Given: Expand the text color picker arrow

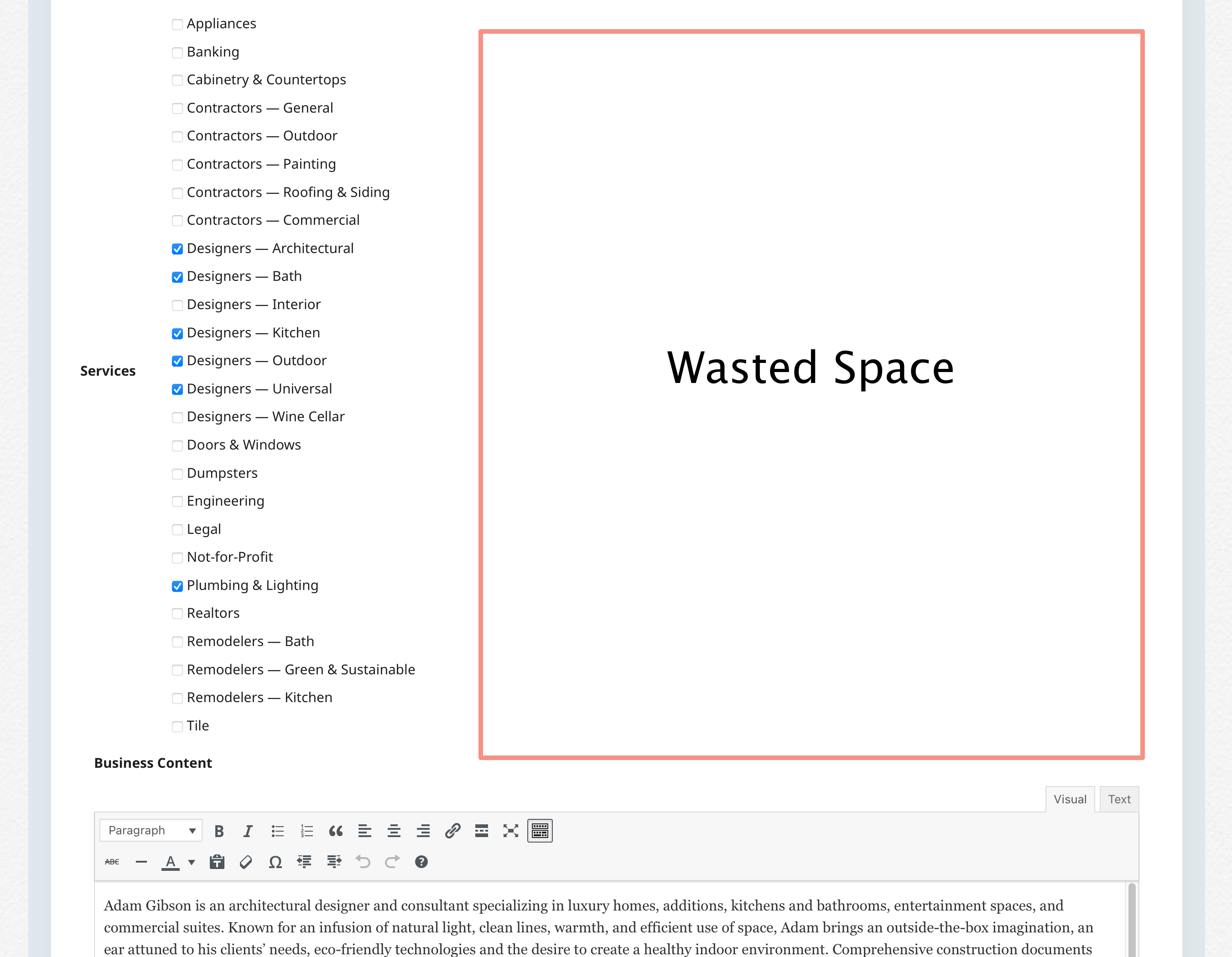Looking at the screenshot, I should pos(192,862).
